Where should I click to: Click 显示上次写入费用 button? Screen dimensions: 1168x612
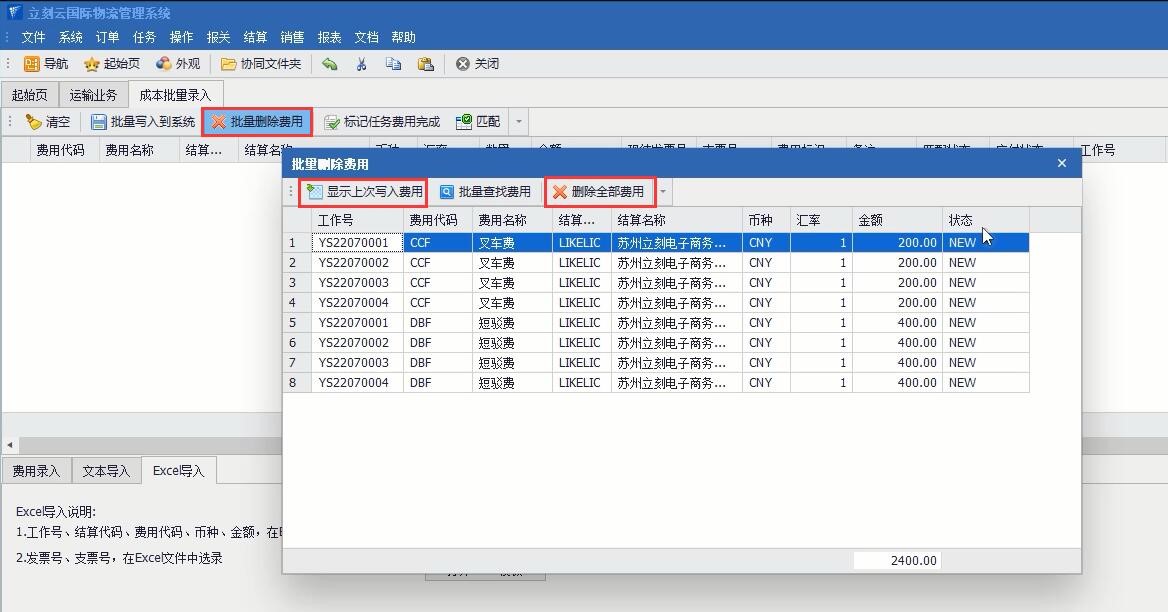[x=364, y=192]
